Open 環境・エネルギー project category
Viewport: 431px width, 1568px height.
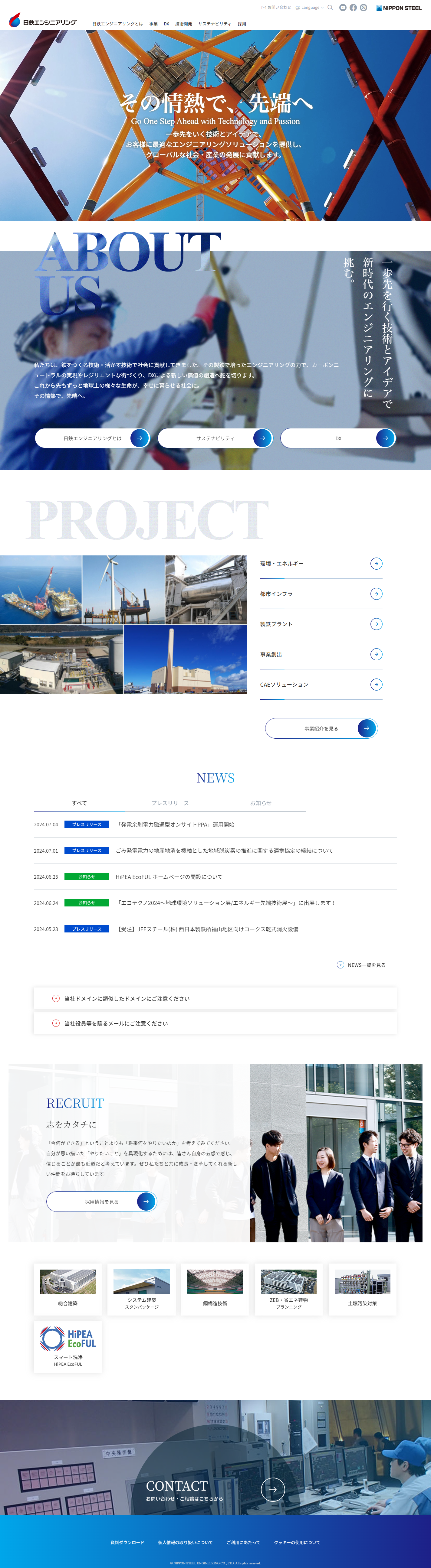point(321,564)
